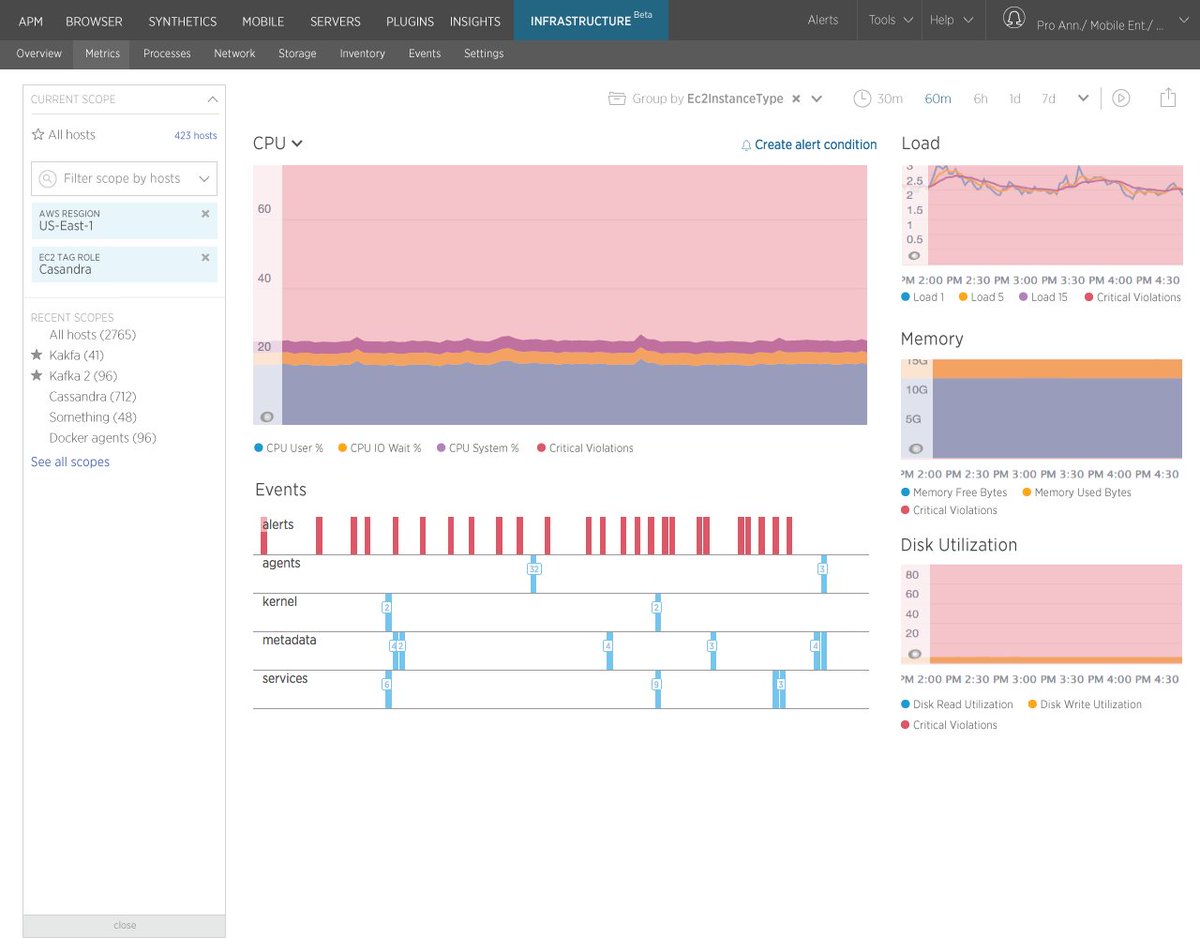Toggle CPU IO Wait % legend series
1200x938 pixels.
pyautogui.click(x=380, y=448)
